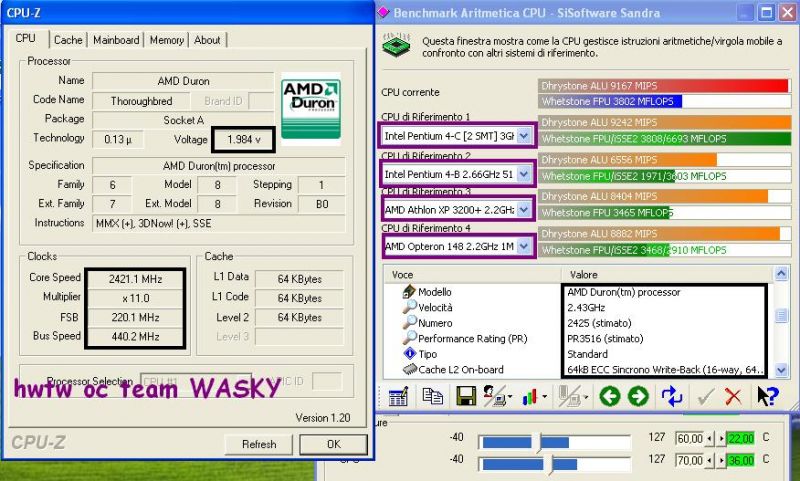
Task: Click the Instructions field MMX (+), 3DNow! (+), SSE
Action: click(218, 223)
